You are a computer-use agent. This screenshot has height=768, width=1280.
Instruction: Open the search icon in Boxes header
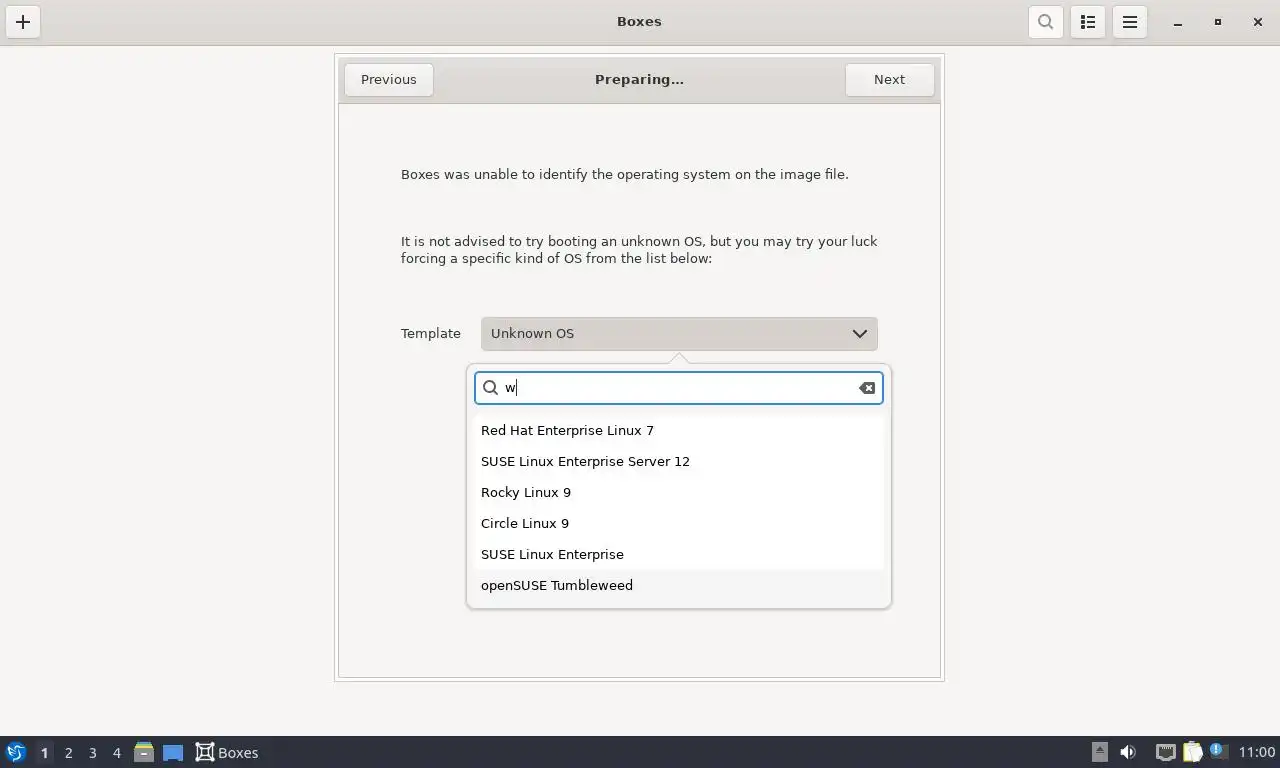(x=1046, y=22)
